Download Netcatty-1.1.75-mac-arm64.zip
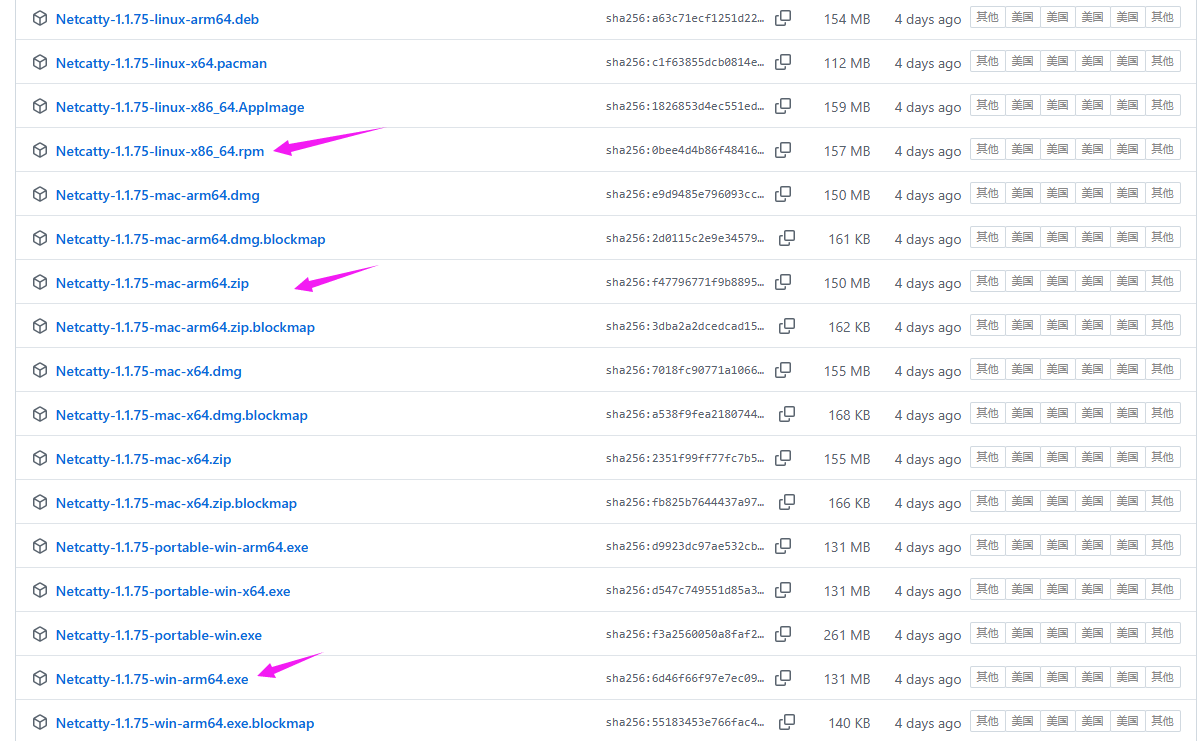Image resolution: width=1198 pixels, height=741 pixels. [152, 283]
